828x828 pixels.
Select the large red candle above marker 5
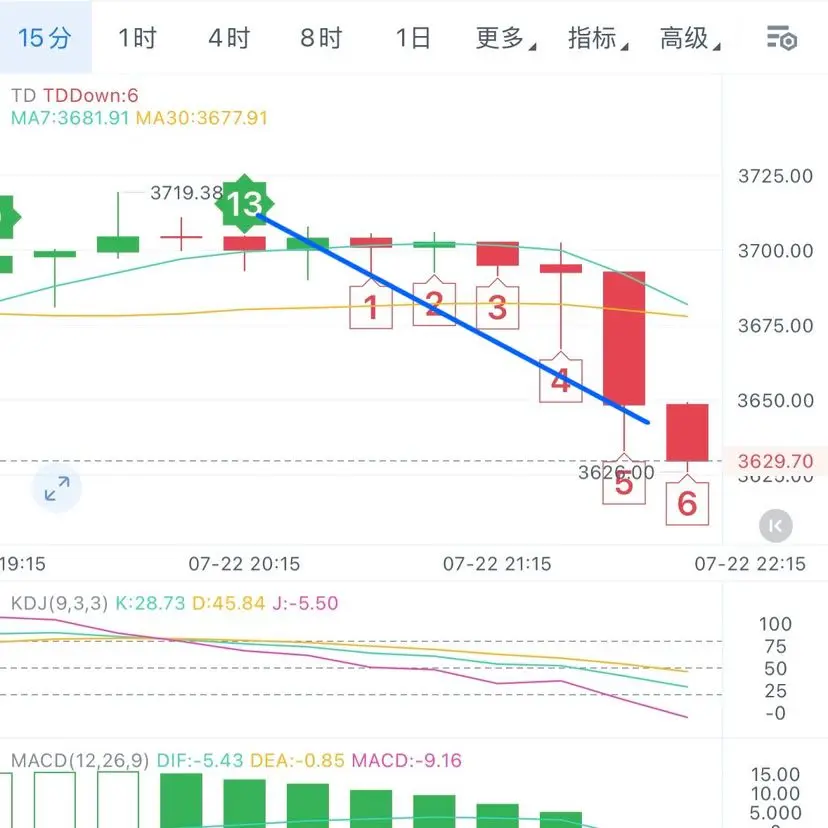[624, 338]
